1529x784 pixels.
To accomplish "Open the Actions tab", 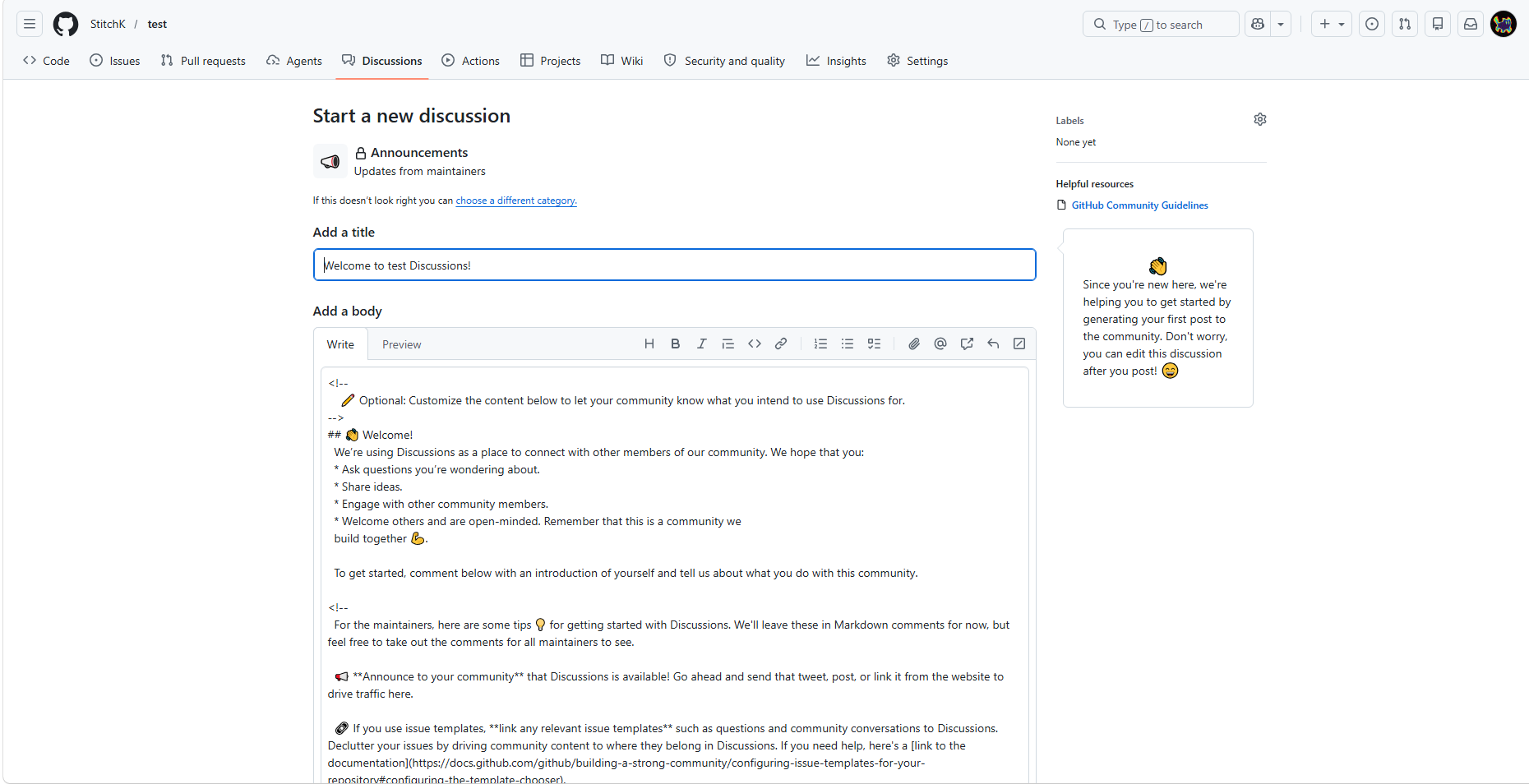I will coord(471,60).
